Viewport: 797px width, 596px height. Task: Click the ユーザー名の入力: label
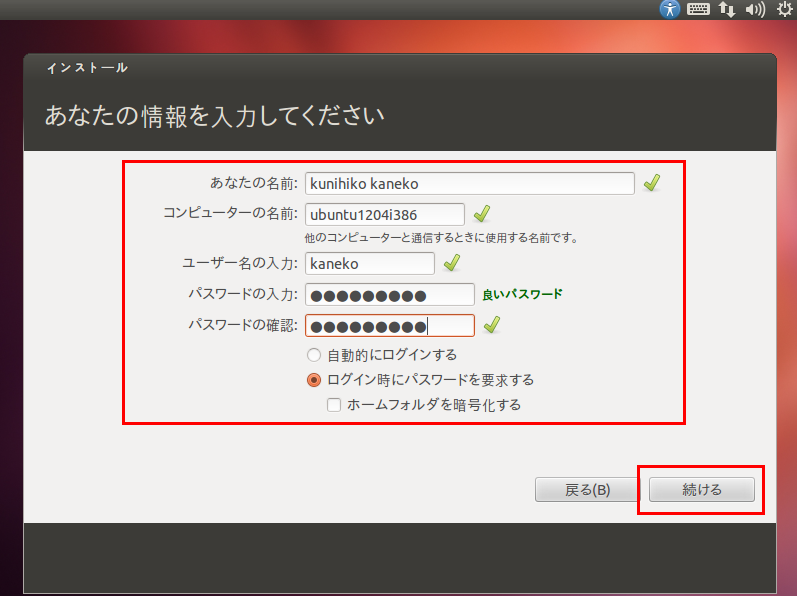pyautogui.click(x=240, y=263)
